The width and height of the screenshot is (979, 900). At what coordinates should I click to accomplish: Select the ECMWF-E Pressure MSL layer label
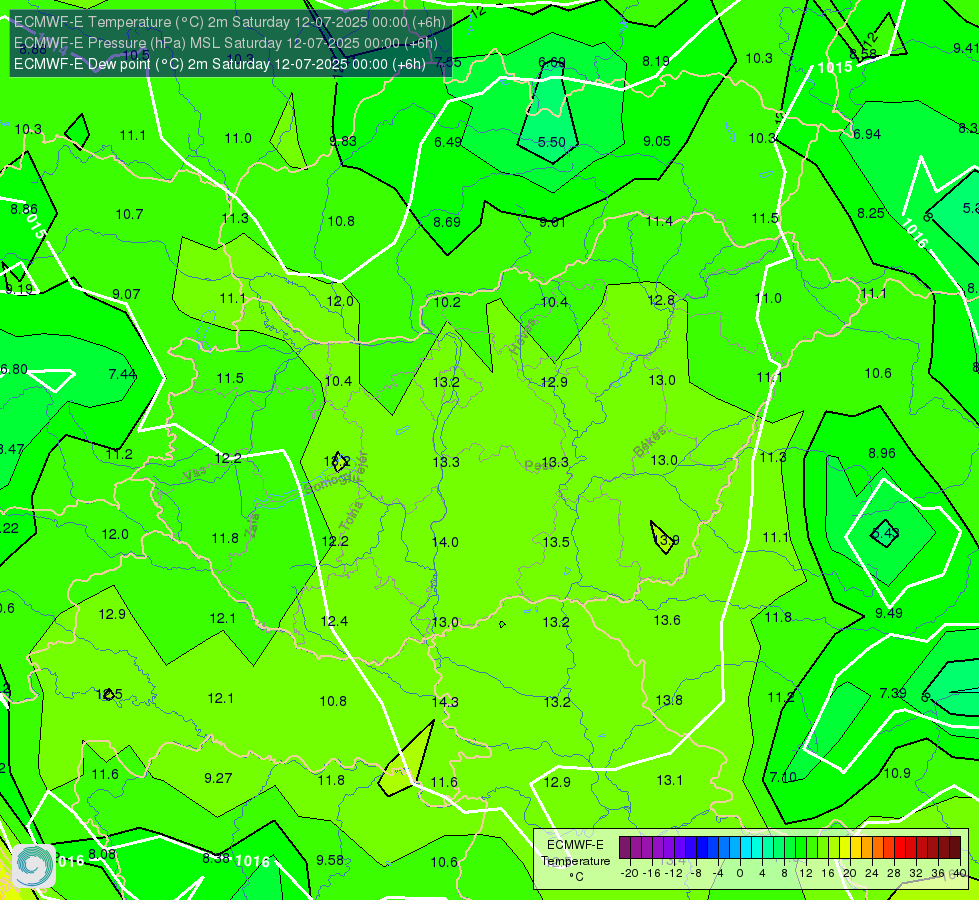[225, 43]
